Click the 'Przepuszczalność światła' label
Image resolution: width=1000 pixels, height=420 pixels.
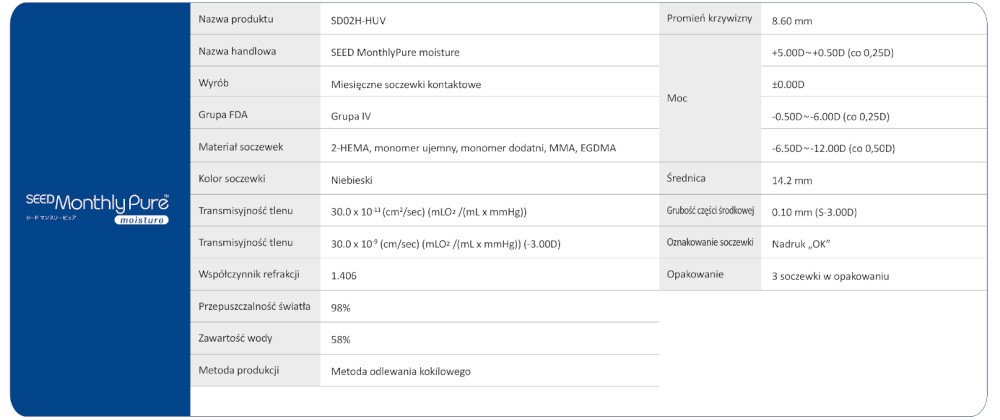coord(254,307)
